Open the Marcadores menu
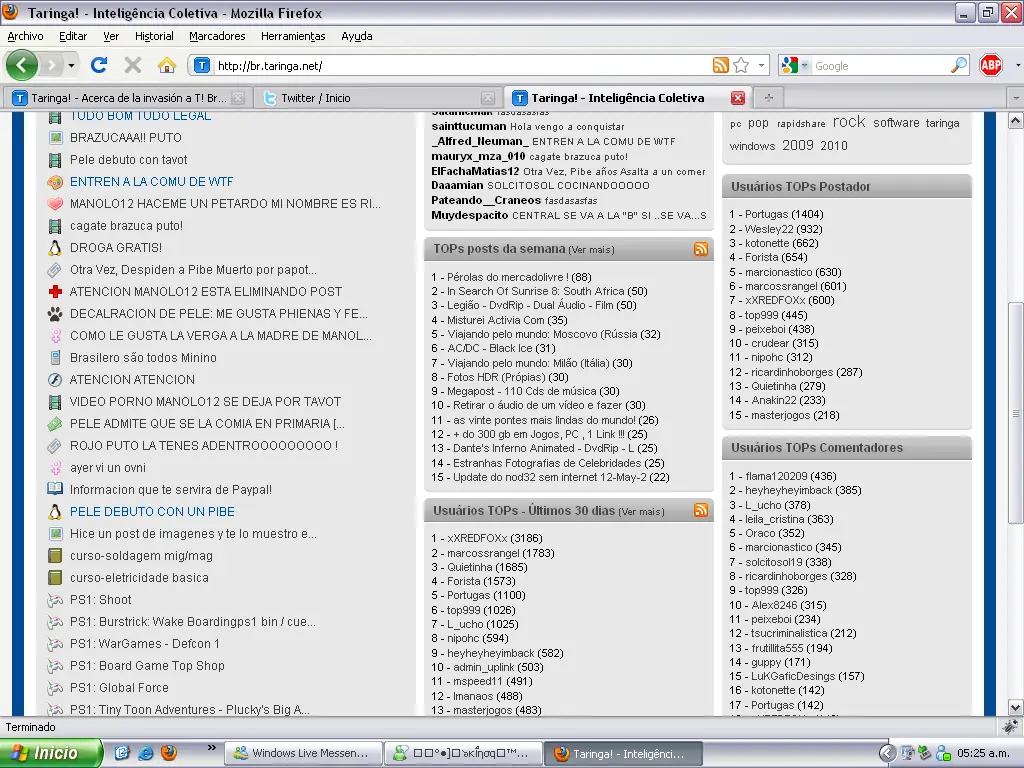The width and height of the screenshot is (1024, 768). click(x=217, y=37)
